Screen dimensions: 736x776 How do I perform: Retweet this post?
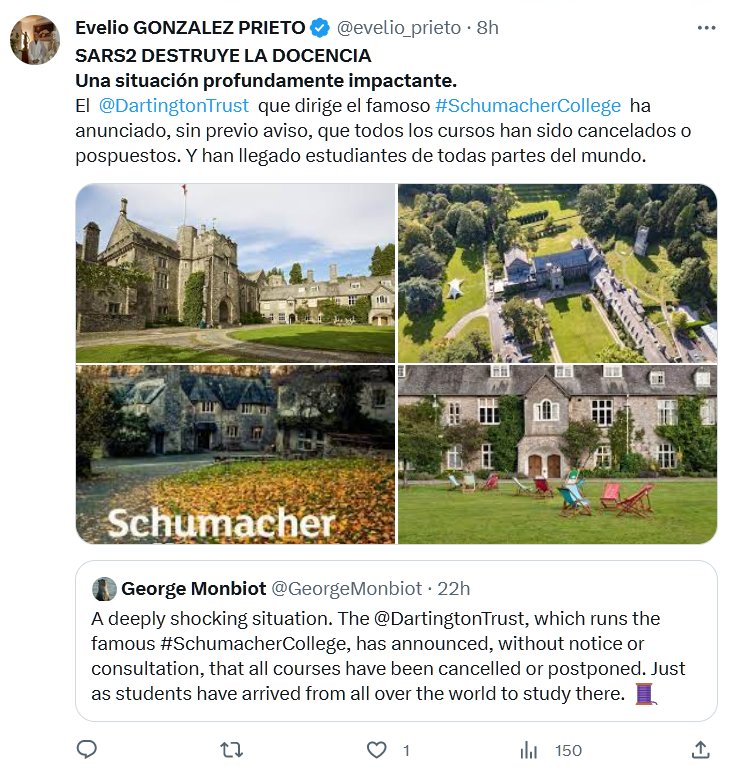(x=232, y=749)
